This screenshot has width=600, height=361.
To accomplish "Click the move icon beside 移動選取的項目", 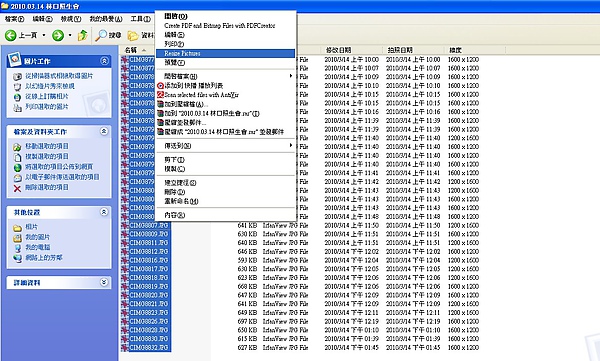I will [x=17, y=147].
